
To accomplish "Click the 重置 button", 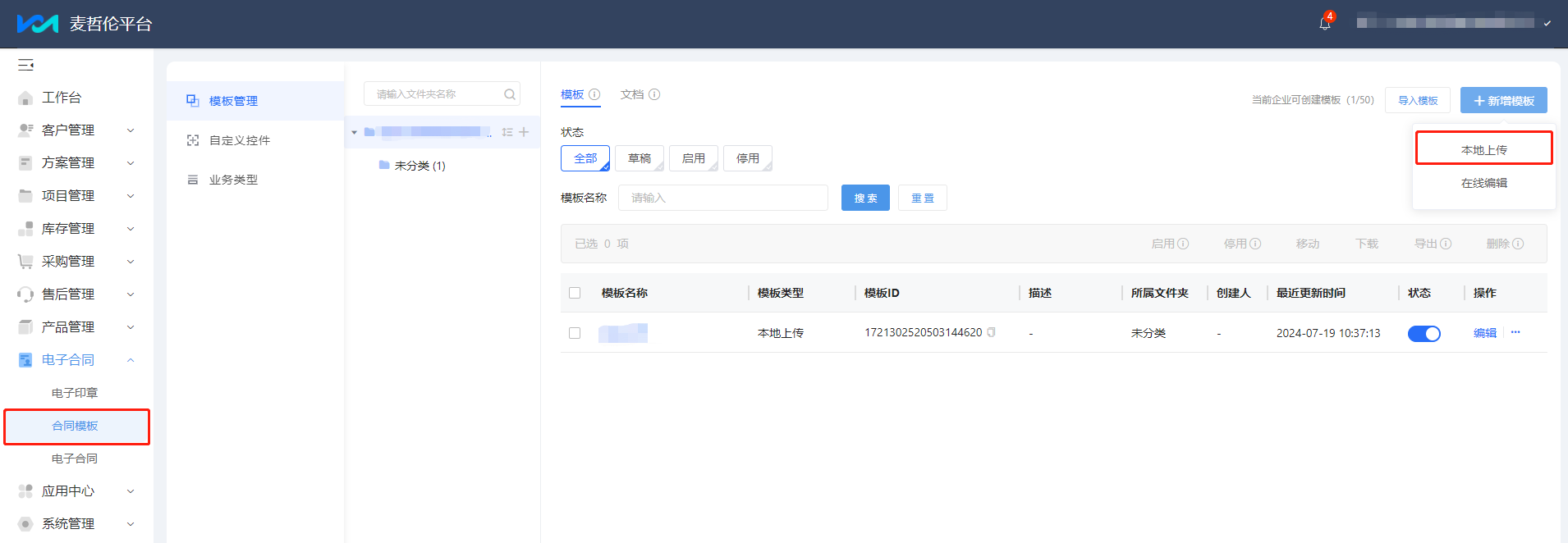I will (x=923, y=198).
